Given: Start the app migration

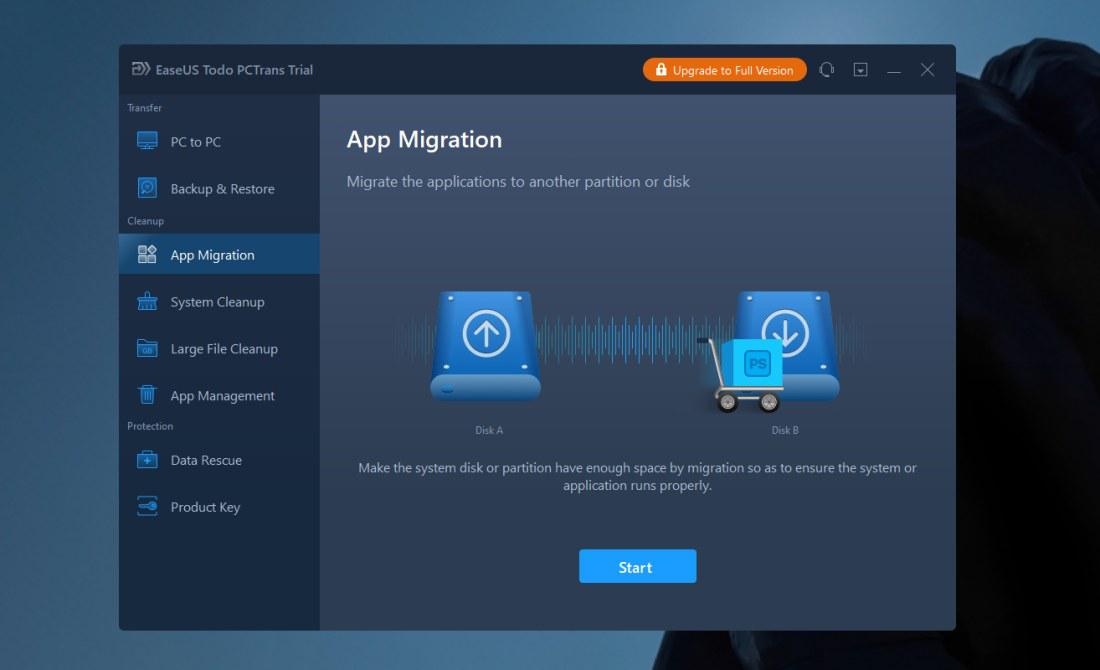Looking at the screenshot, I should point(637,566).
